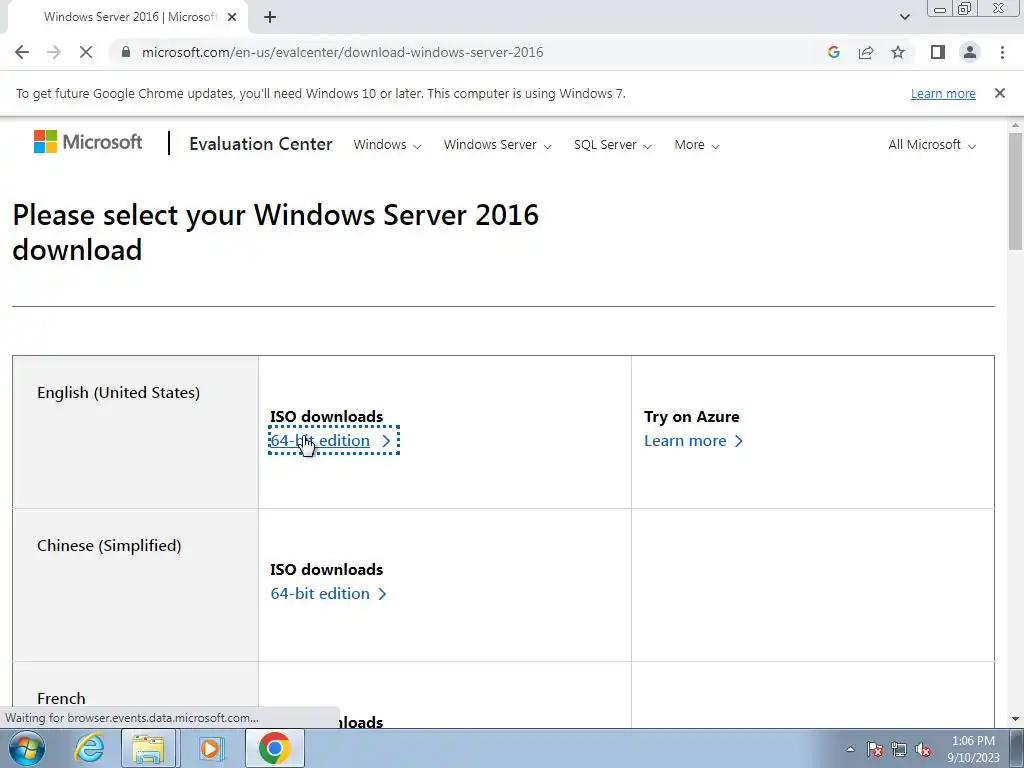The width and height of the screenshot is (1024, 768).
Task: Click the forward navigation arrow
Action: click(x=54, y=52)
